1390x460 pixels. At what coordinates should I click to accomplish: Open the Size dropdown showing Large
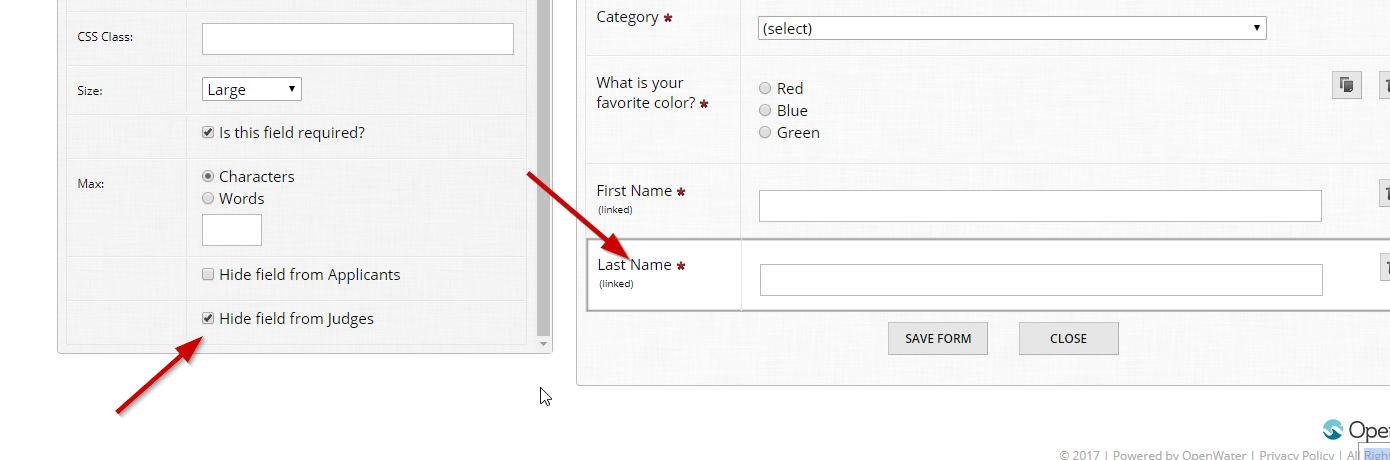point(252,89)
